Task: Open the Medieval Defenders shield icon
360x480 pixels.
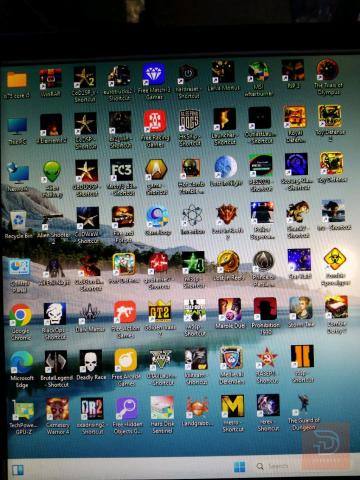Action: 231,357
